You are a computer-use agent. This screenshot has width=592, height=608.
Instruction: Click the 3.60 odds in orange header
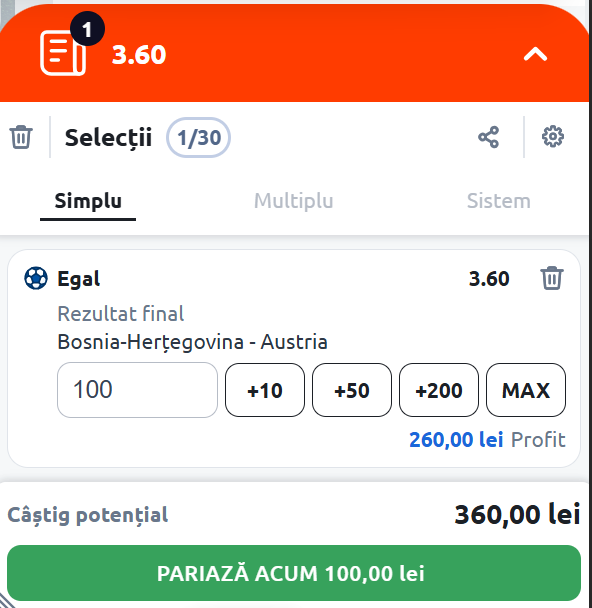[139, 55]
